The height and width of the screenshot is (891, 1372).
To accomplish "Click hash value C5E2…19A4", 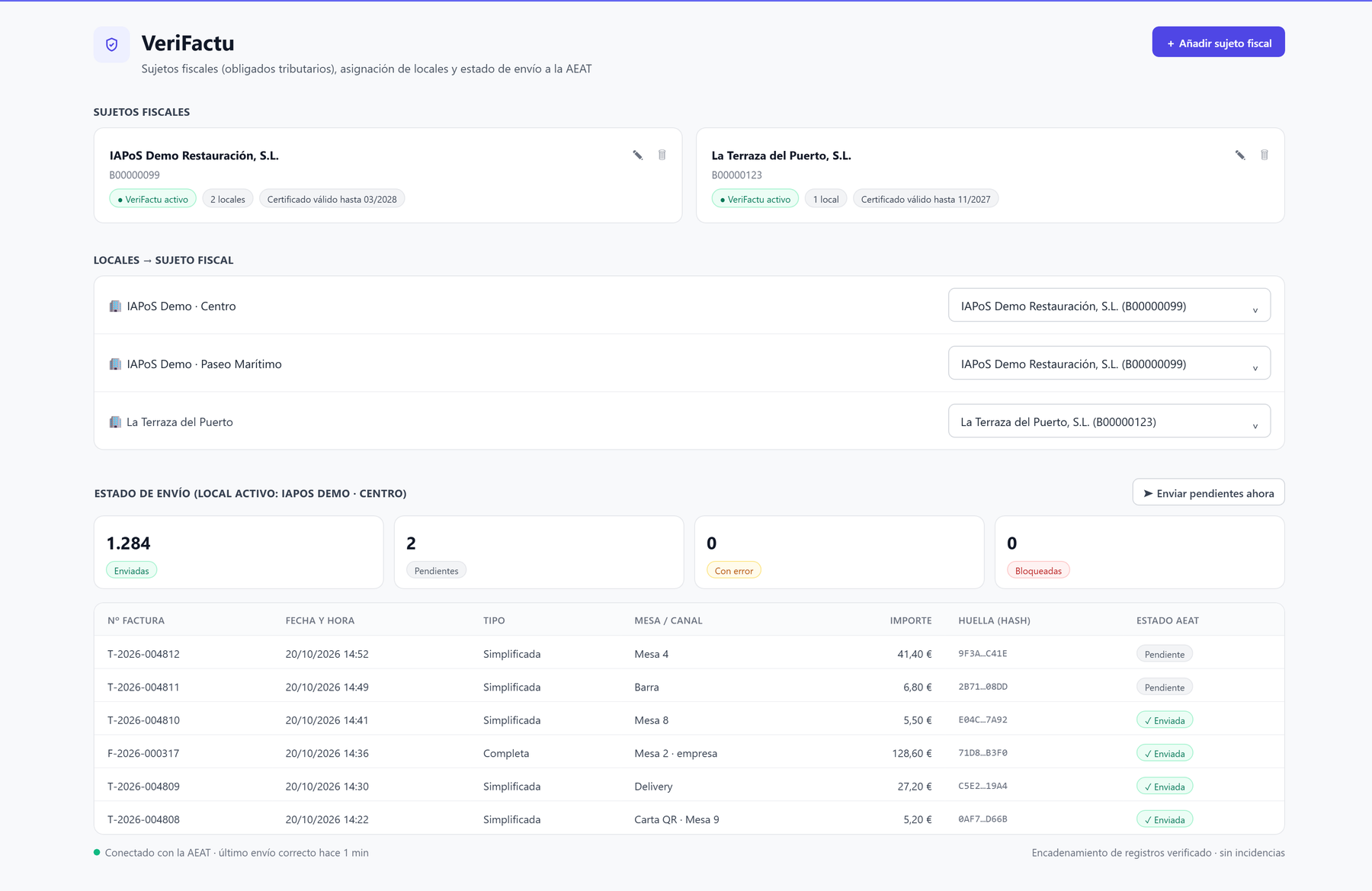I will (983, 786).
